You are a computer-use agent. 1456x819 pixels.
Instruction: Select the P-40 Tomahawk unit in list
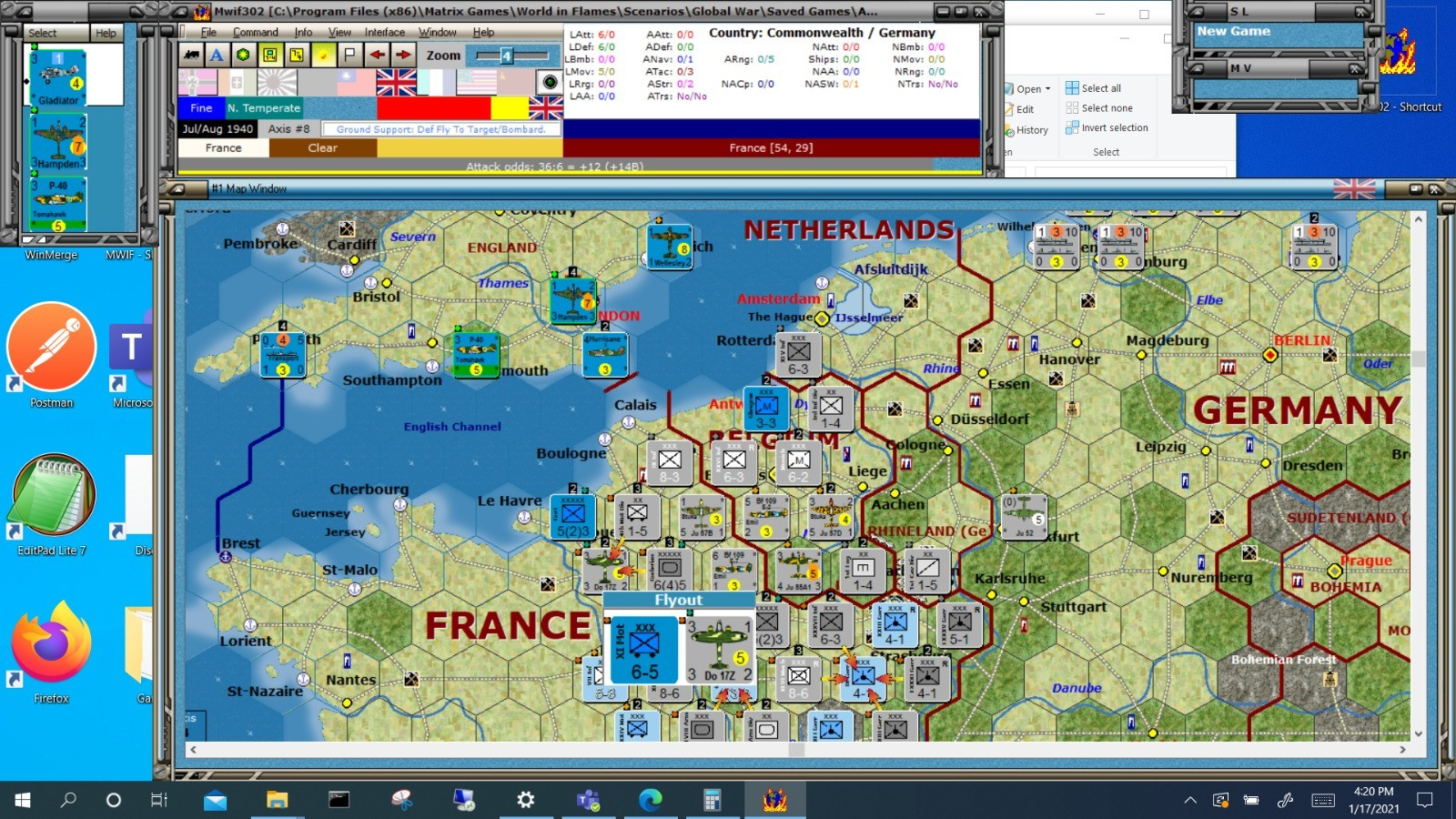pyautogui.click(x=58, y=205)
